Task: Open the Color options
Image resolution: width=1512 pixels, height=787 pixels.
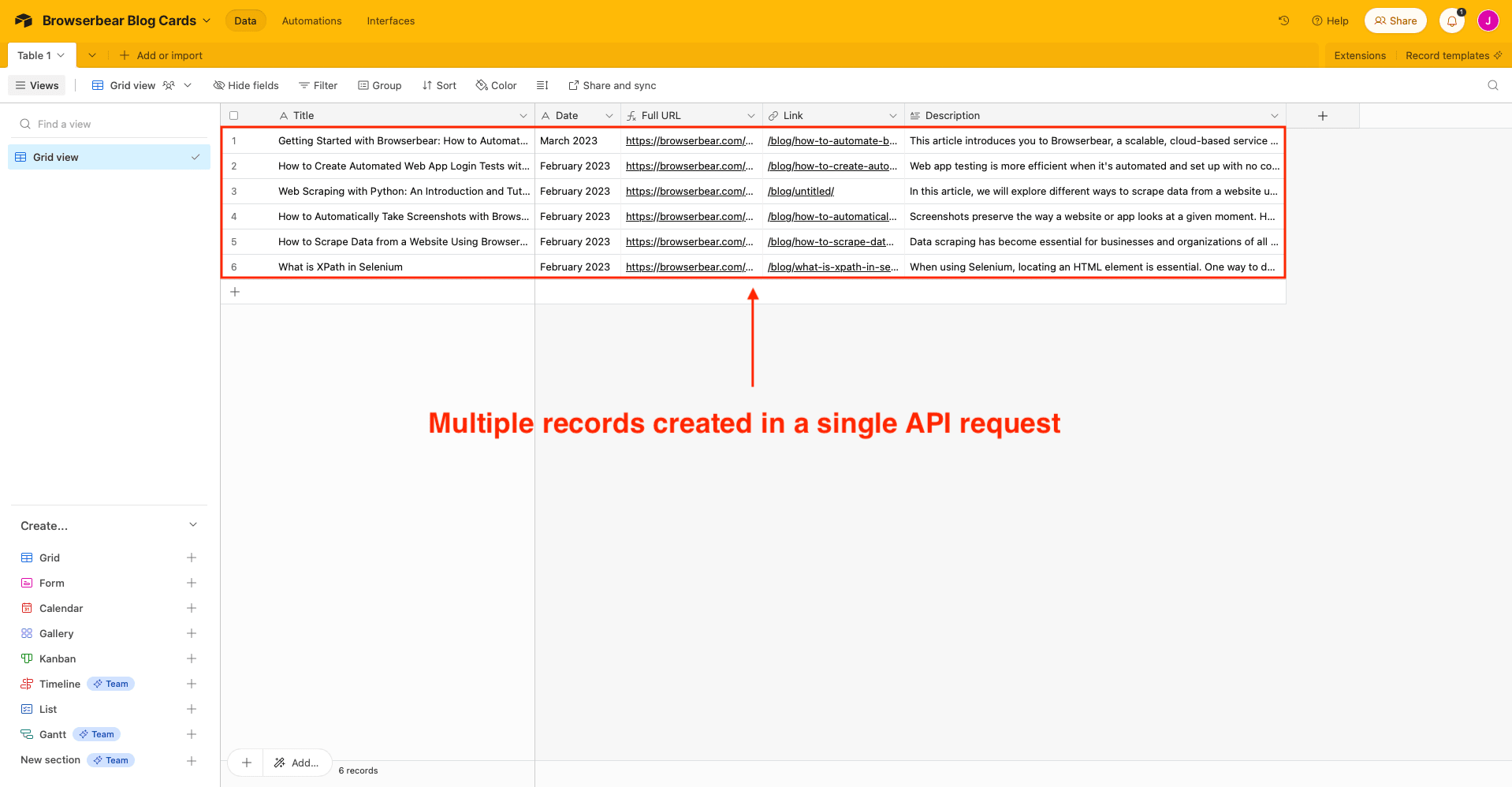Action: coord(497,85)
